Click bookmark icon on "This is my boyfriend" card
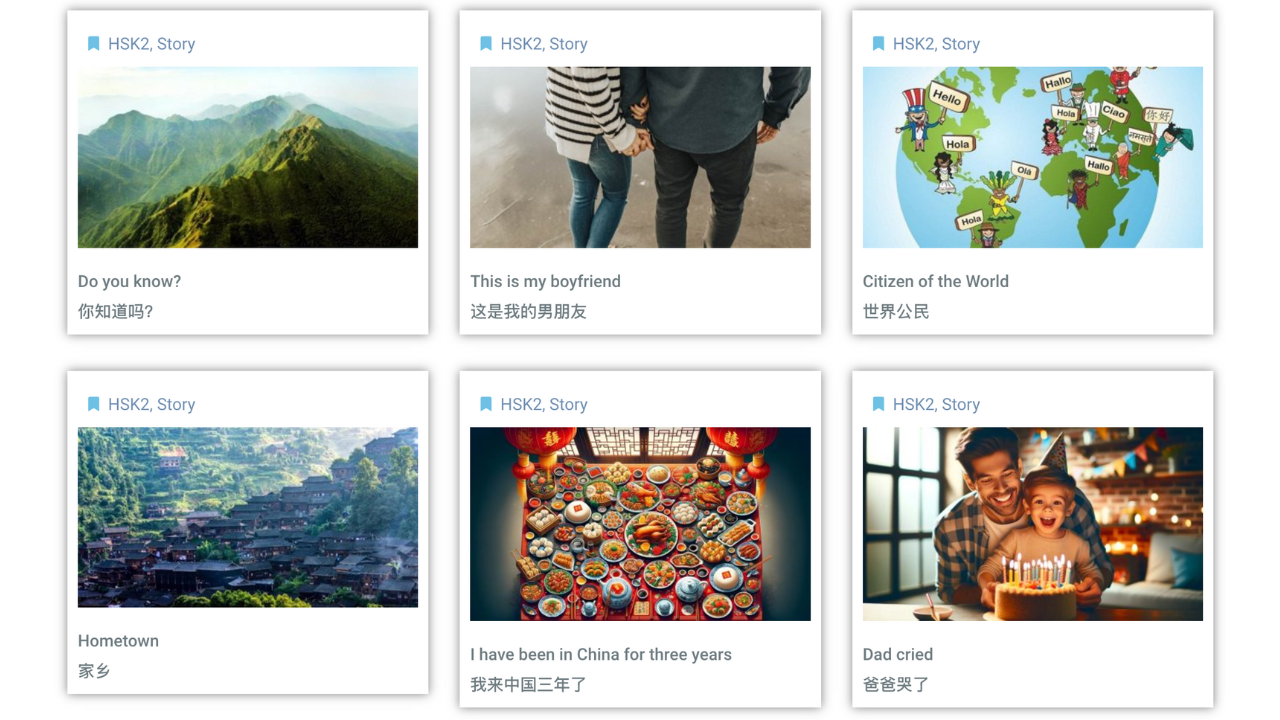 (486, 44)
